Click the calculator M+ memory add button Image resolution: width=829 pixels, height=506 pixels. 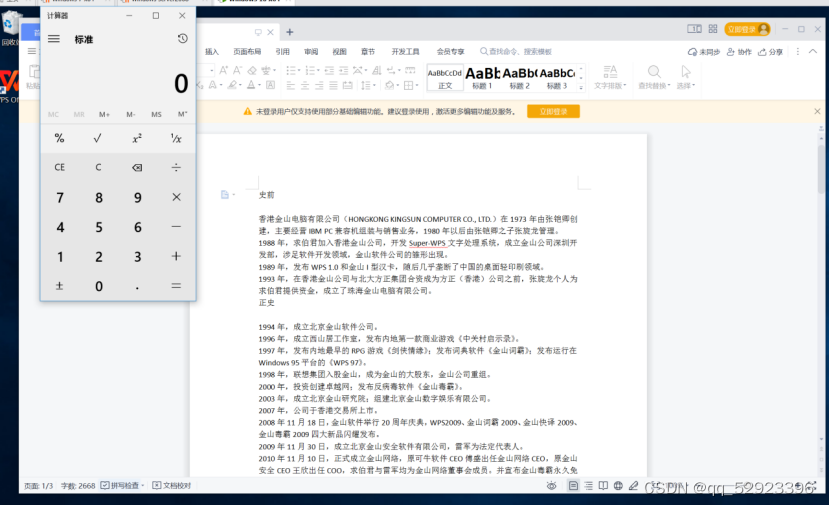(104, 114)
